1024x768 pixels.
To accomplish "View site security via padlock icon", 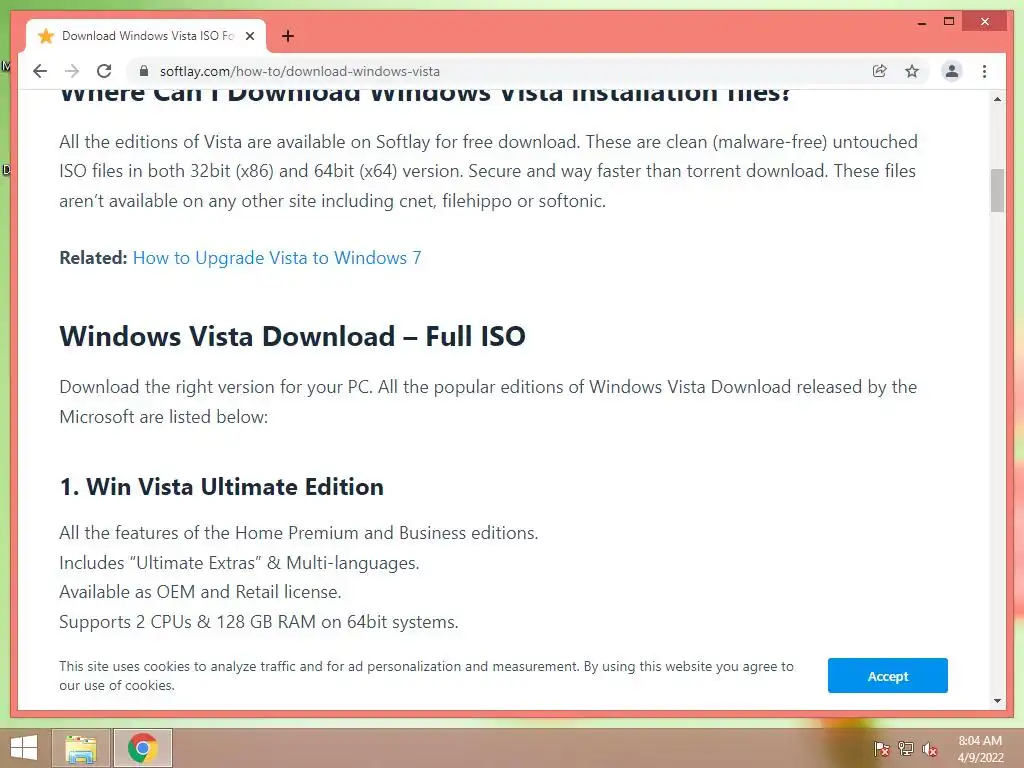I will (144, 71).
